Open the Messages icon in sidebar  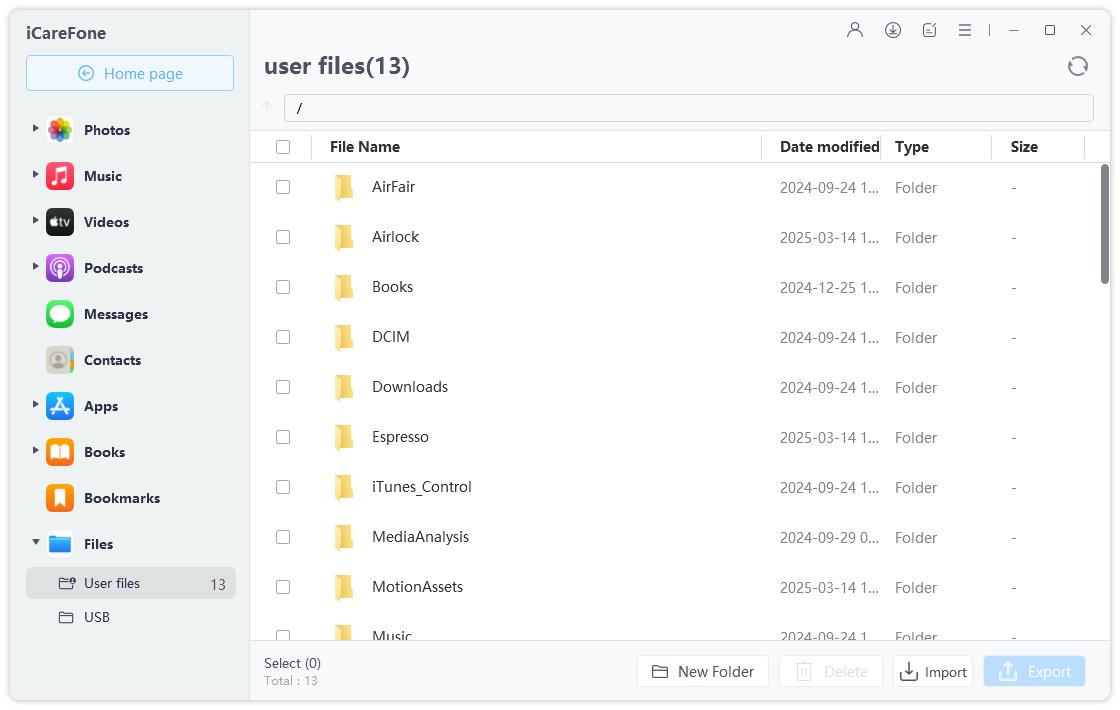pyautogui.click(x=60, y=314)
